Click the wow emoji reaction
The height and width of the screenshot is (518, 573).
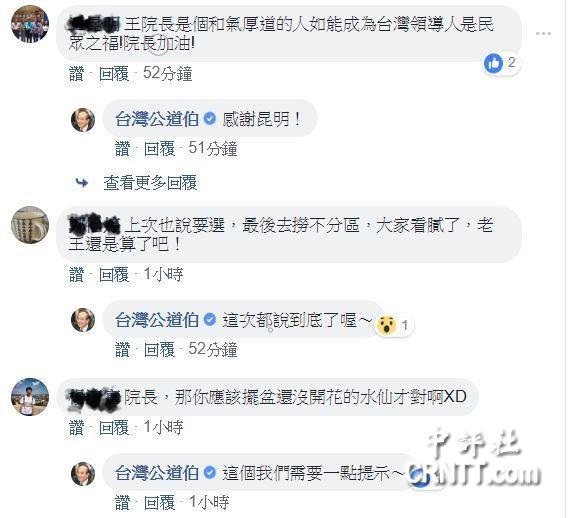coord(387,325)
